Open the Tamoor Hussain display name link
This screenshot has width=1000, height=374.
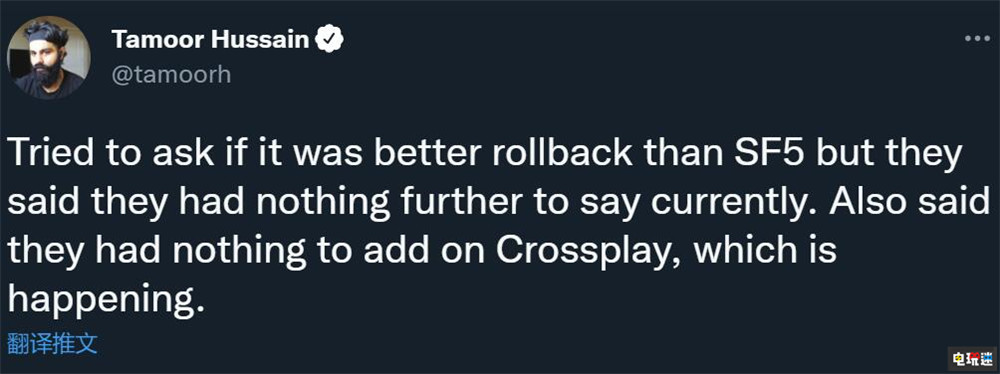[x=210, y=40]
